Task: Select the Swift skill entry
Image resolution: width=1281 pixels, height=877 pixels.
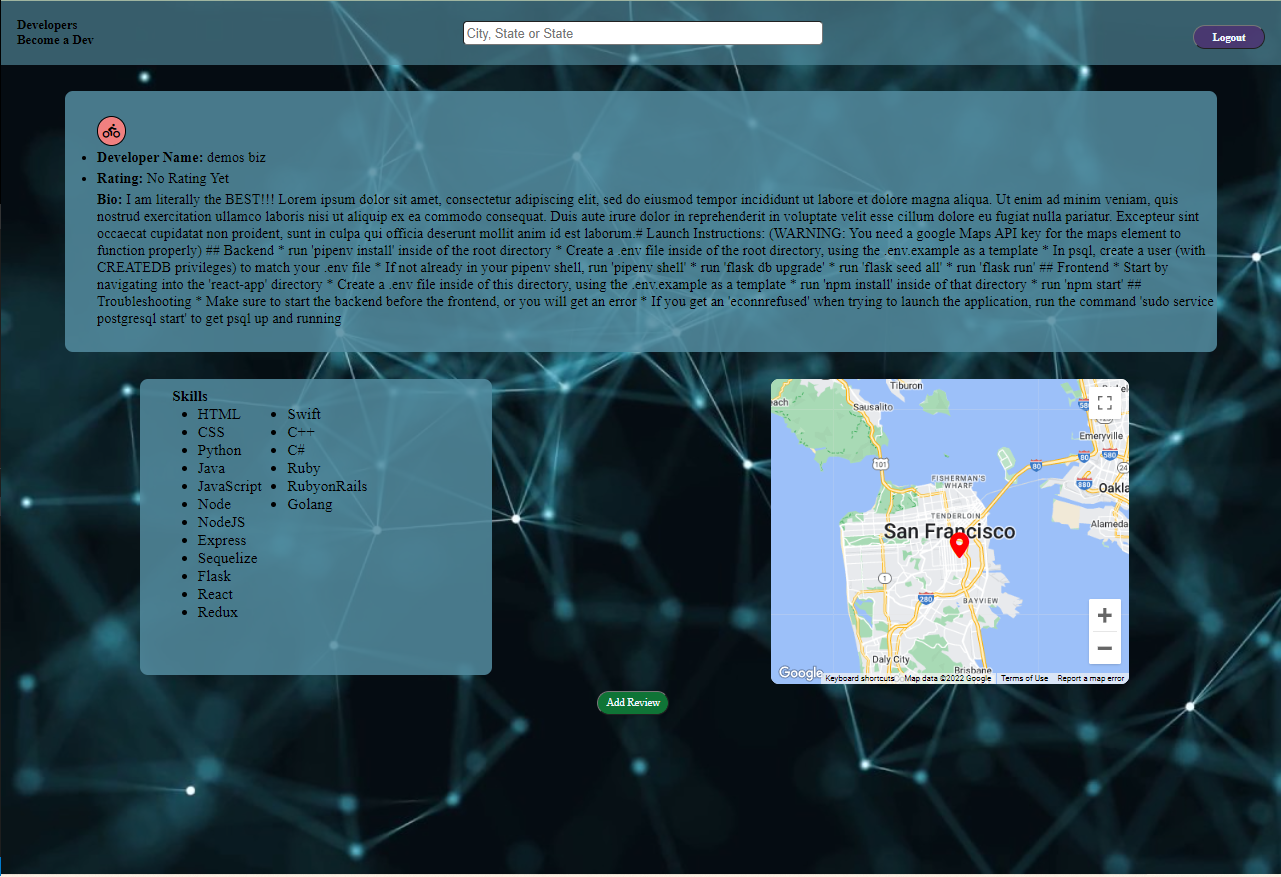Action: point(304,414)
